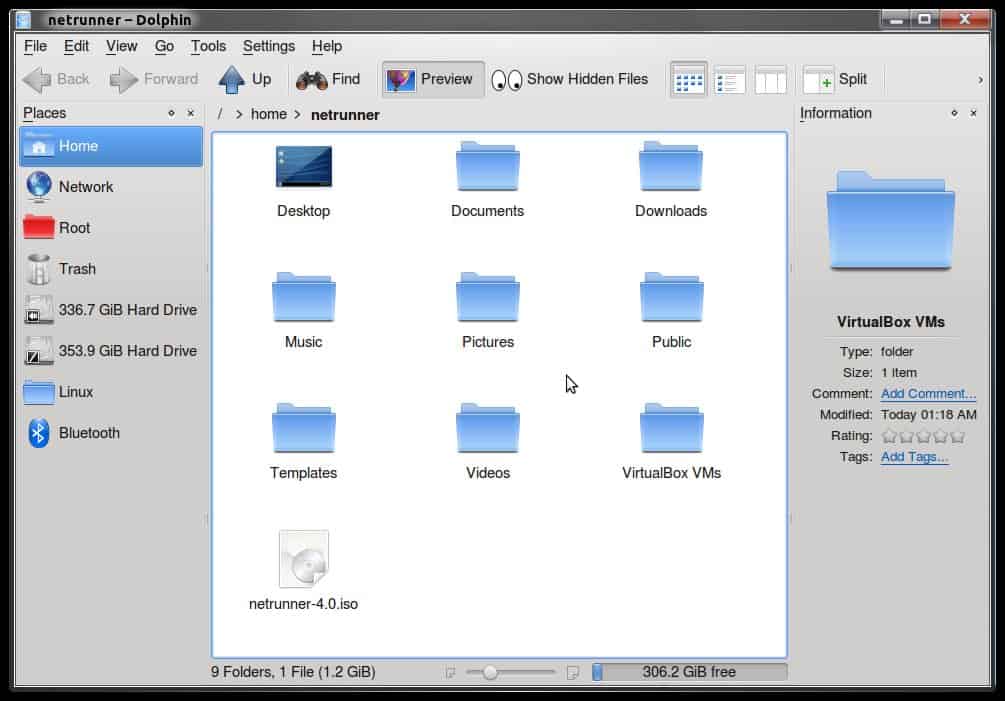This screenshot has height=701, width=1005.
Task: Select the Public folder
Action: click(671, 312)
